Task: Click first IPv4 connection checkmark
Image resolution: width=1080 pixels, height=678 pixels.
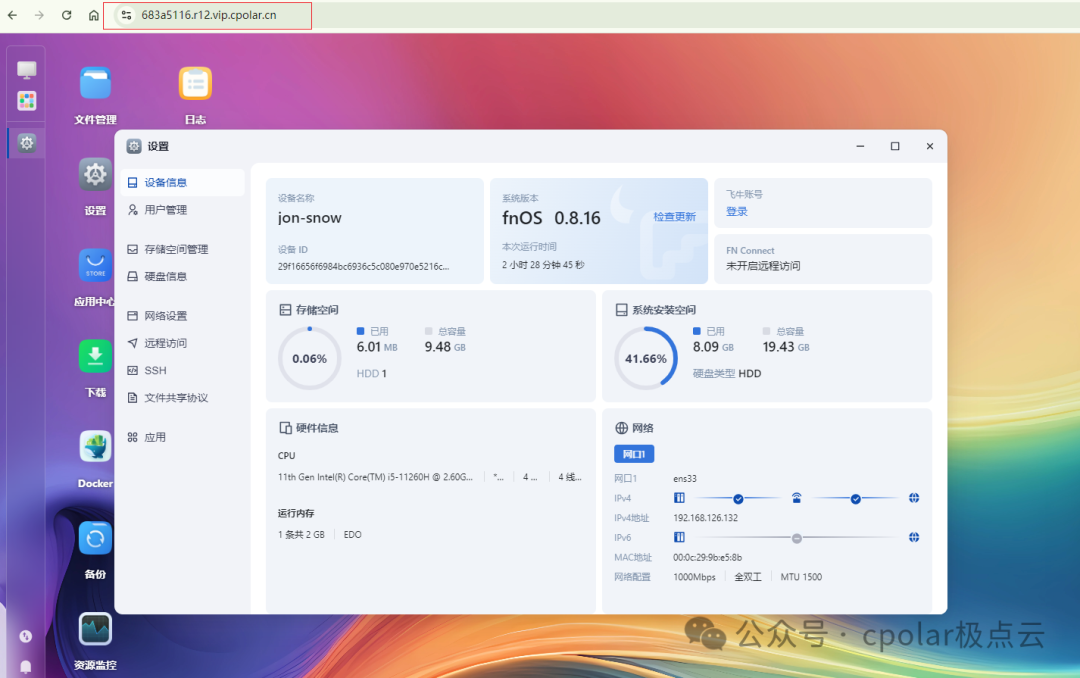Action: (x=738, y=499)
